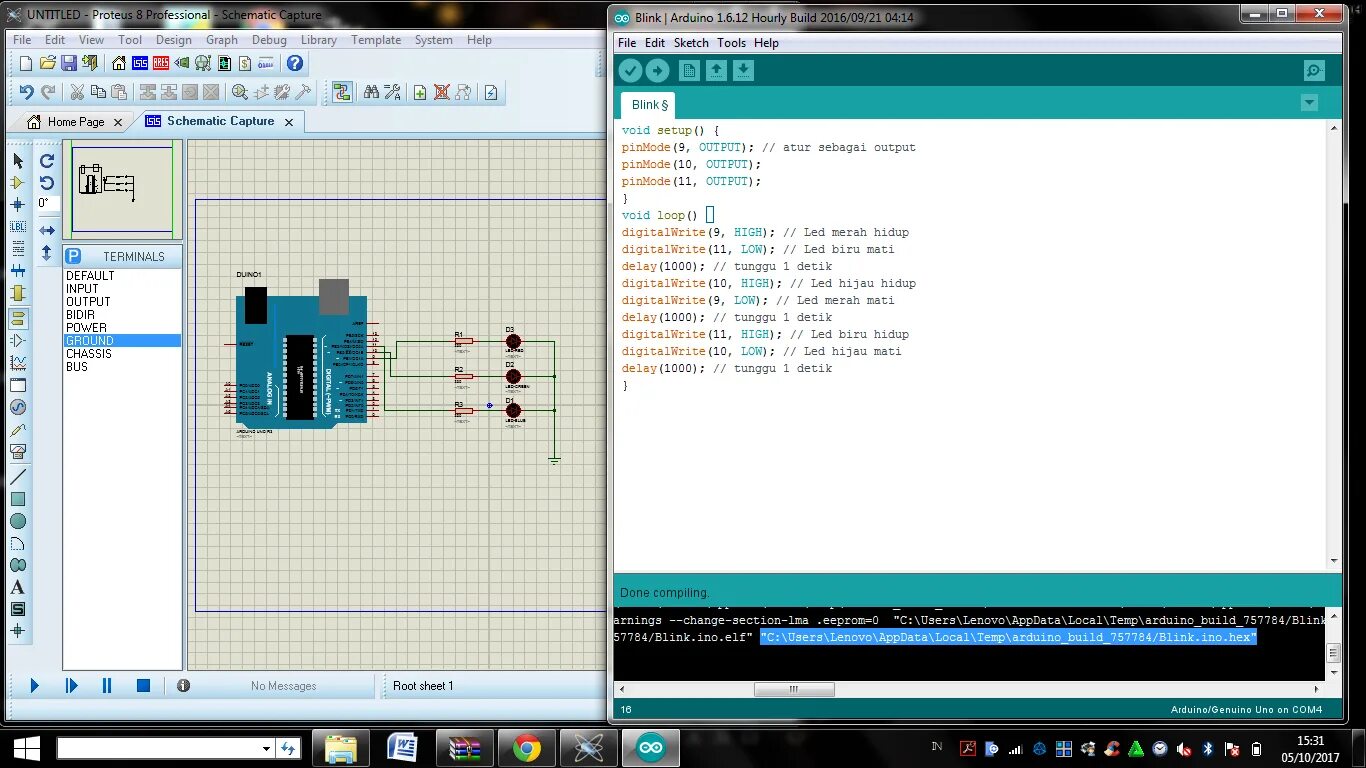
Task: Open the Arduino Edit menu
Action: [655, 43]
